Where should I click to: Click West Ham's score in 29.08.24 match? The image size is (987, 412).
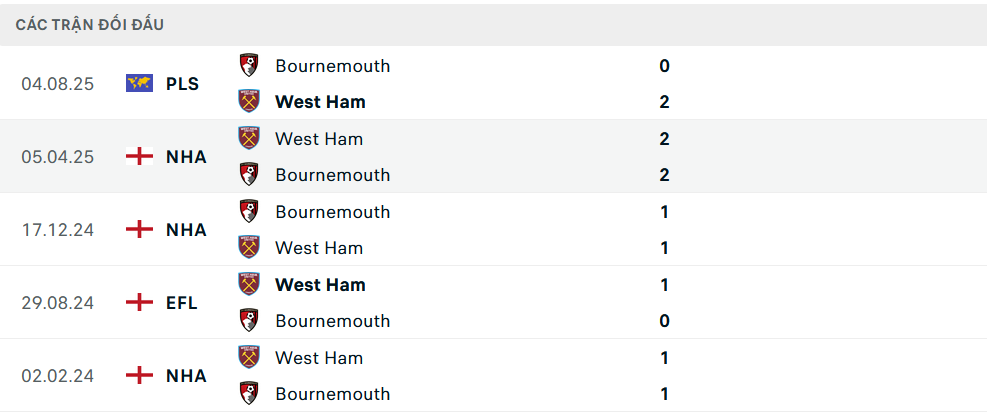click(x=664, y=285)
